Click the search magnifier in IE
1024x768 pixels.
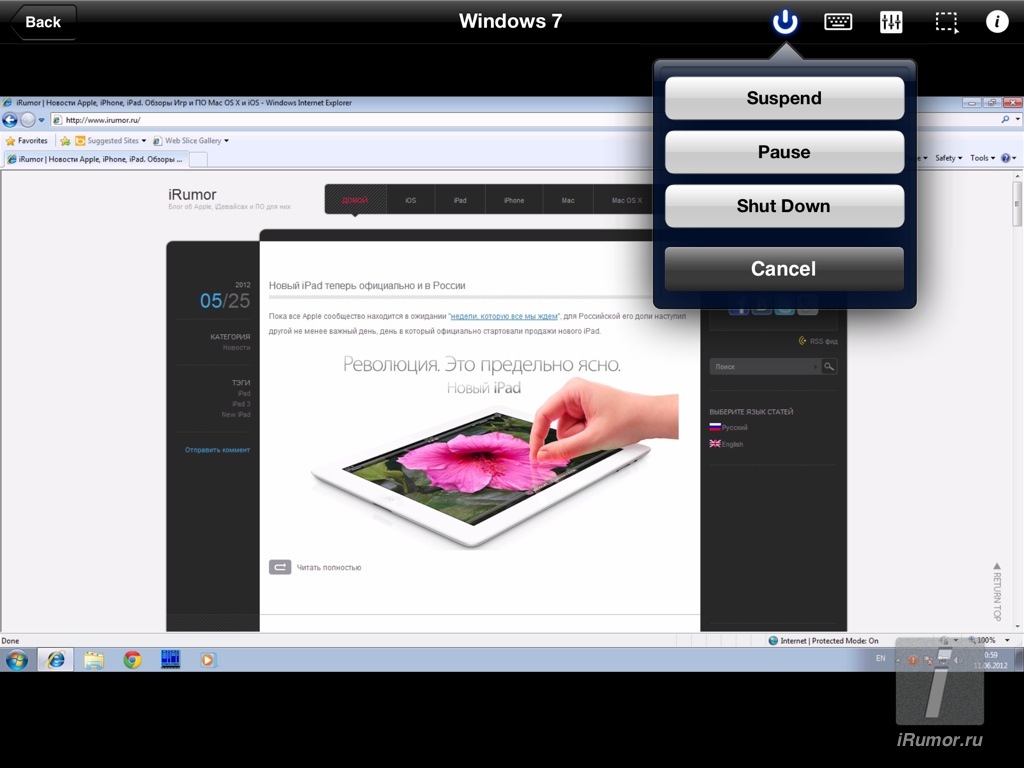[x=1005, y=120]
